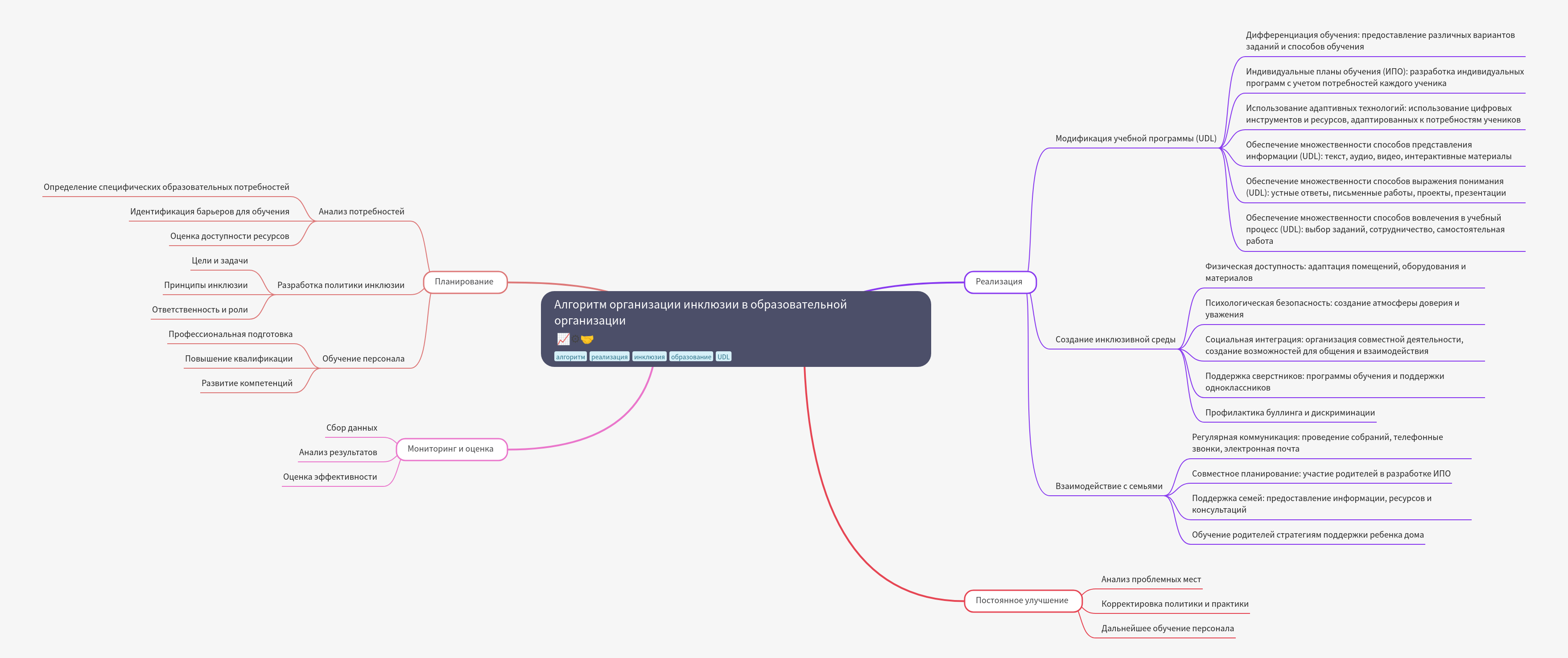Select the 'Цели и задачи' leaf
The image size is (1568, 658).
pos(220,261)
